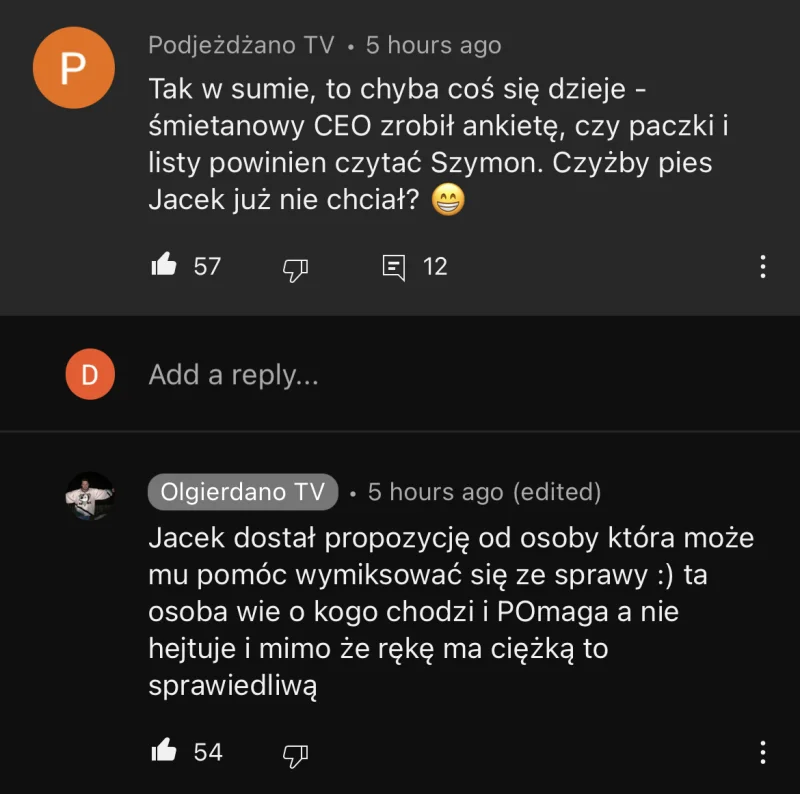Tap the D user avatar beside reply field
The height and width of the screenshot is (794, 800).
90,375
